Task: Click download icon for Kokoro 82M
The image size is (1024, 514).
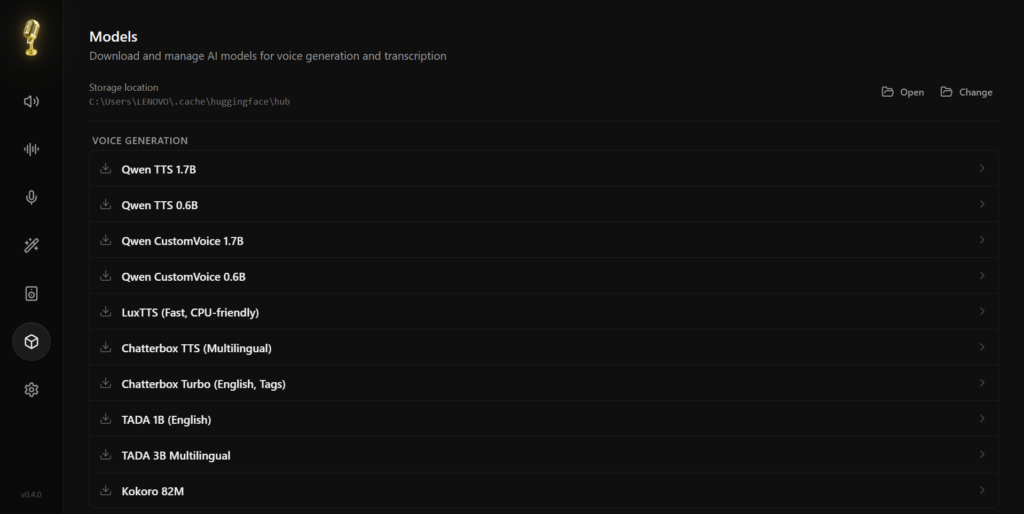Action: [105, 490]
